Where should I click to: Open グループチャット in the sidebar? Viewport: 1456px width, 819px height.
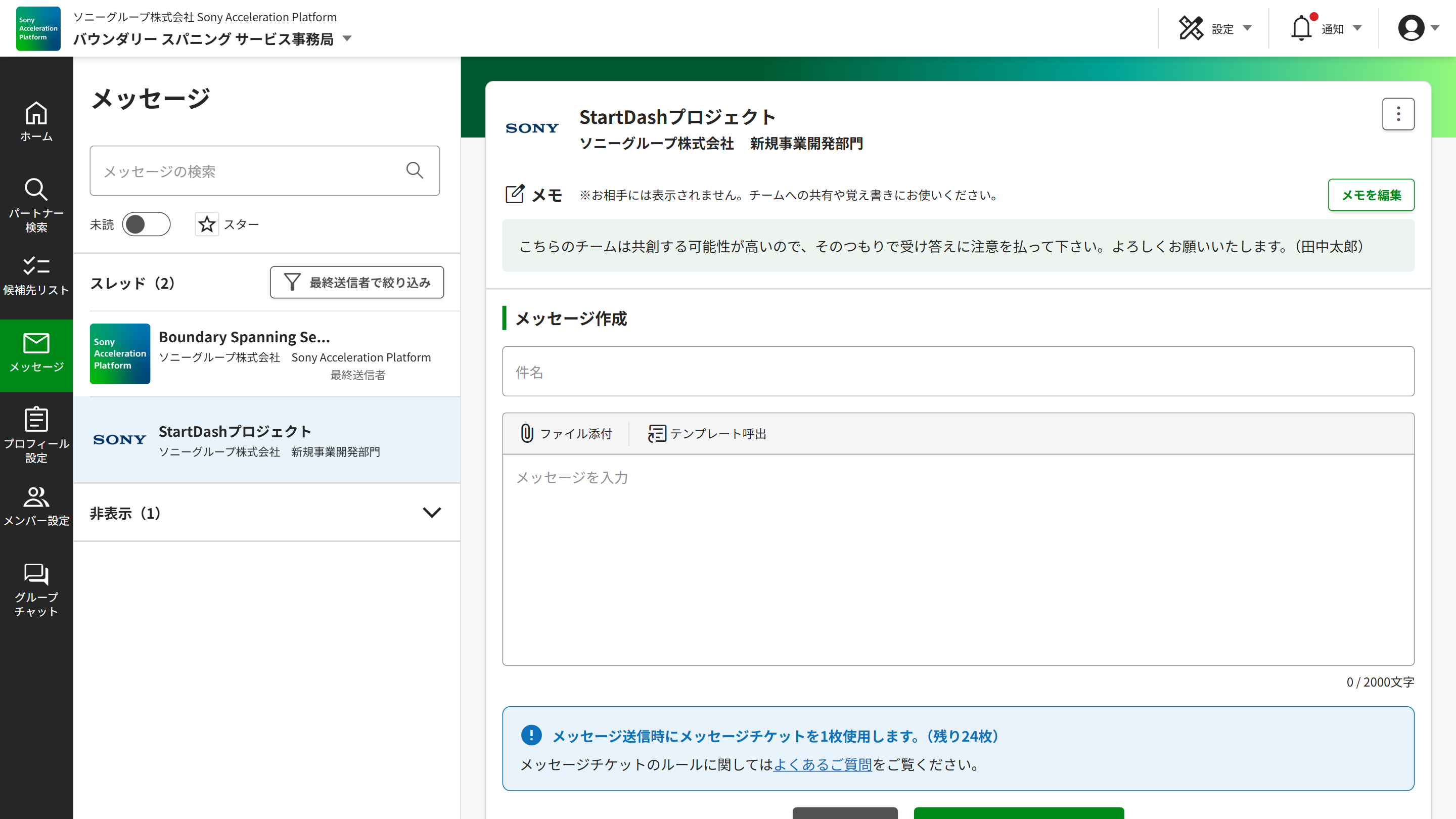tap(36, 589)
